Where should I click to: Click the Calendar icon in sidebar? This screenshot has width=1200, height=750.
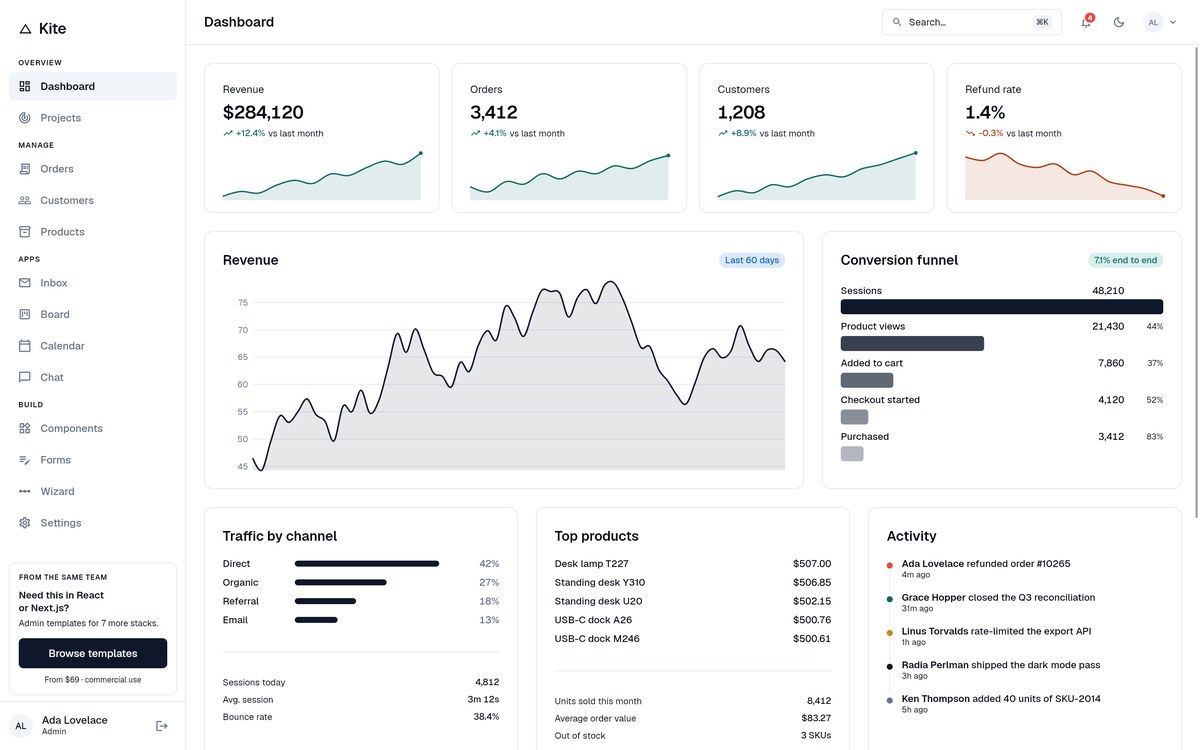pos(25,346)
